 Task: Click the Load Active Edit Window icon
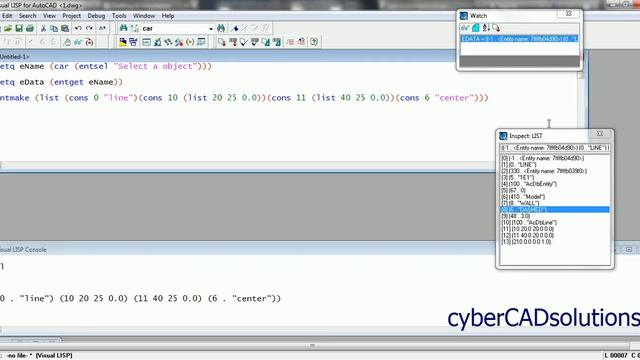coord(222,42)
